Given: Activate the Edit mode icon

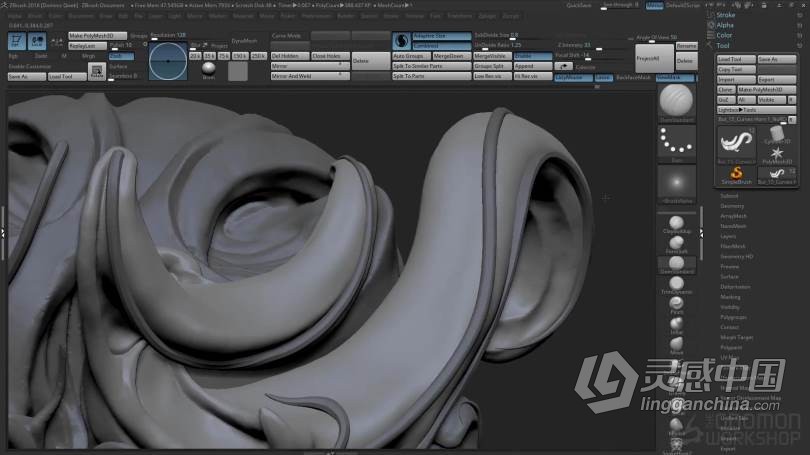Looking at the screenshot, I should pyautogui.click(x=17, y=41).
